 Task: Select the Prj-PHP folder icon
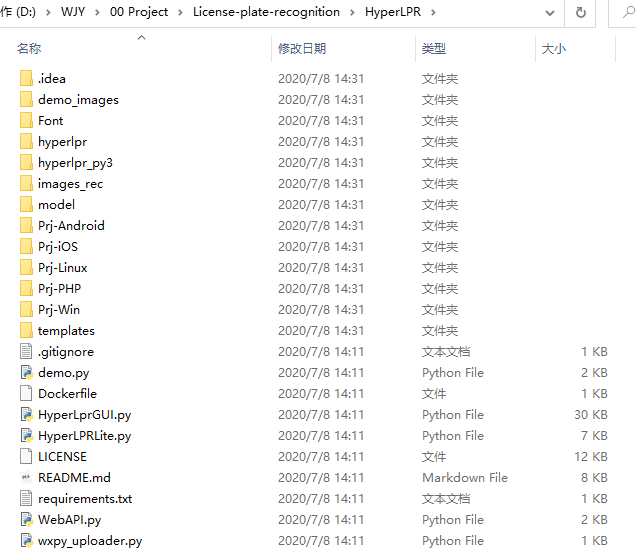[26, 288]
